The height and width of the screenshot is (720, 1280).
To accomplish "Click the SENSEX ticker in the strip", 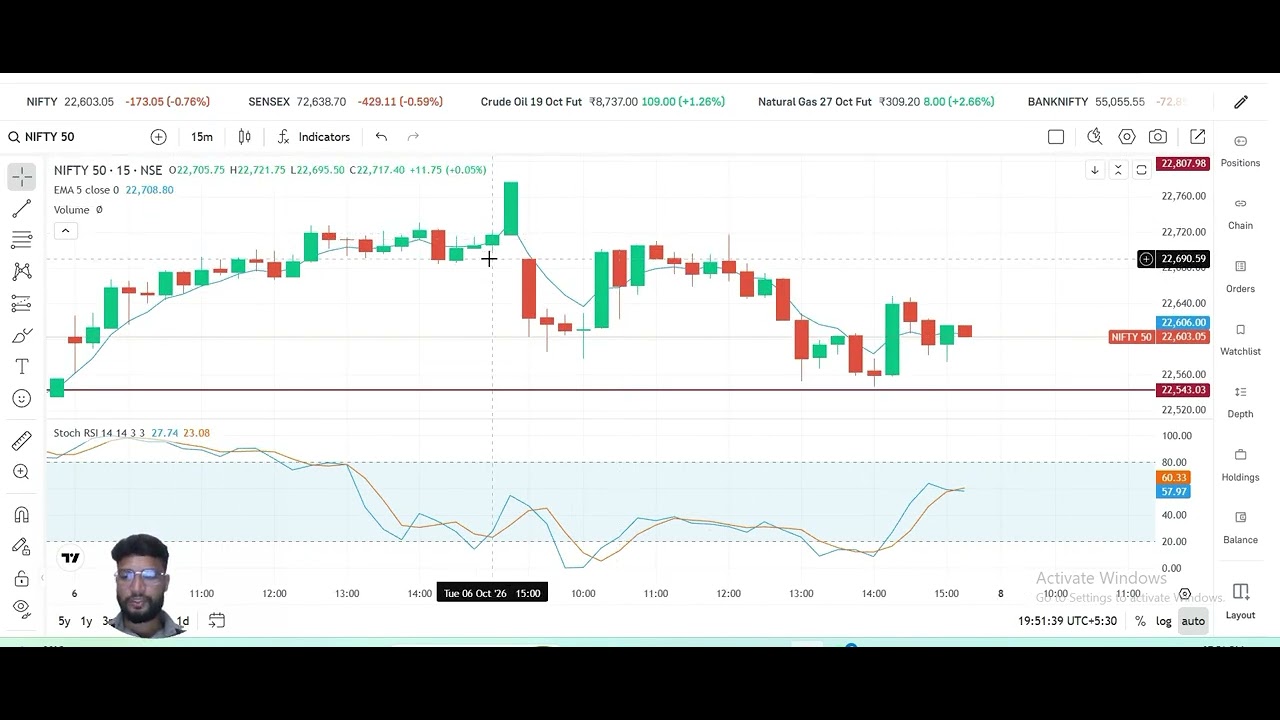I will [x=345, y=102].
